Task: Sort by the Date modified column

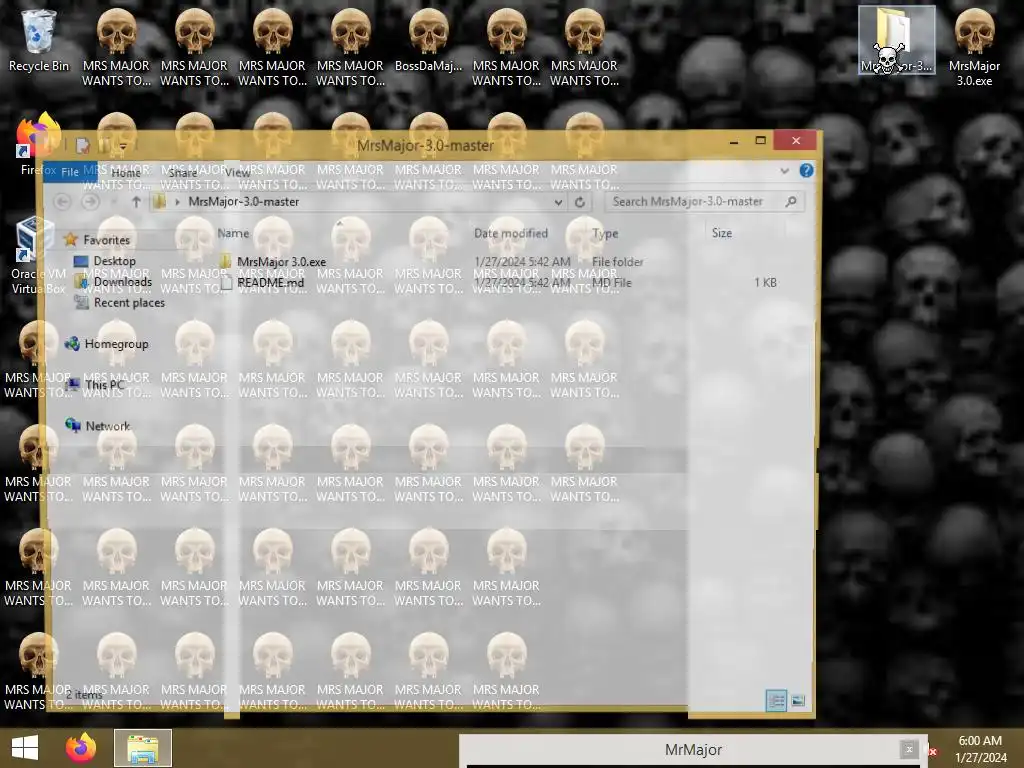Action: click(x=511, y=233)
